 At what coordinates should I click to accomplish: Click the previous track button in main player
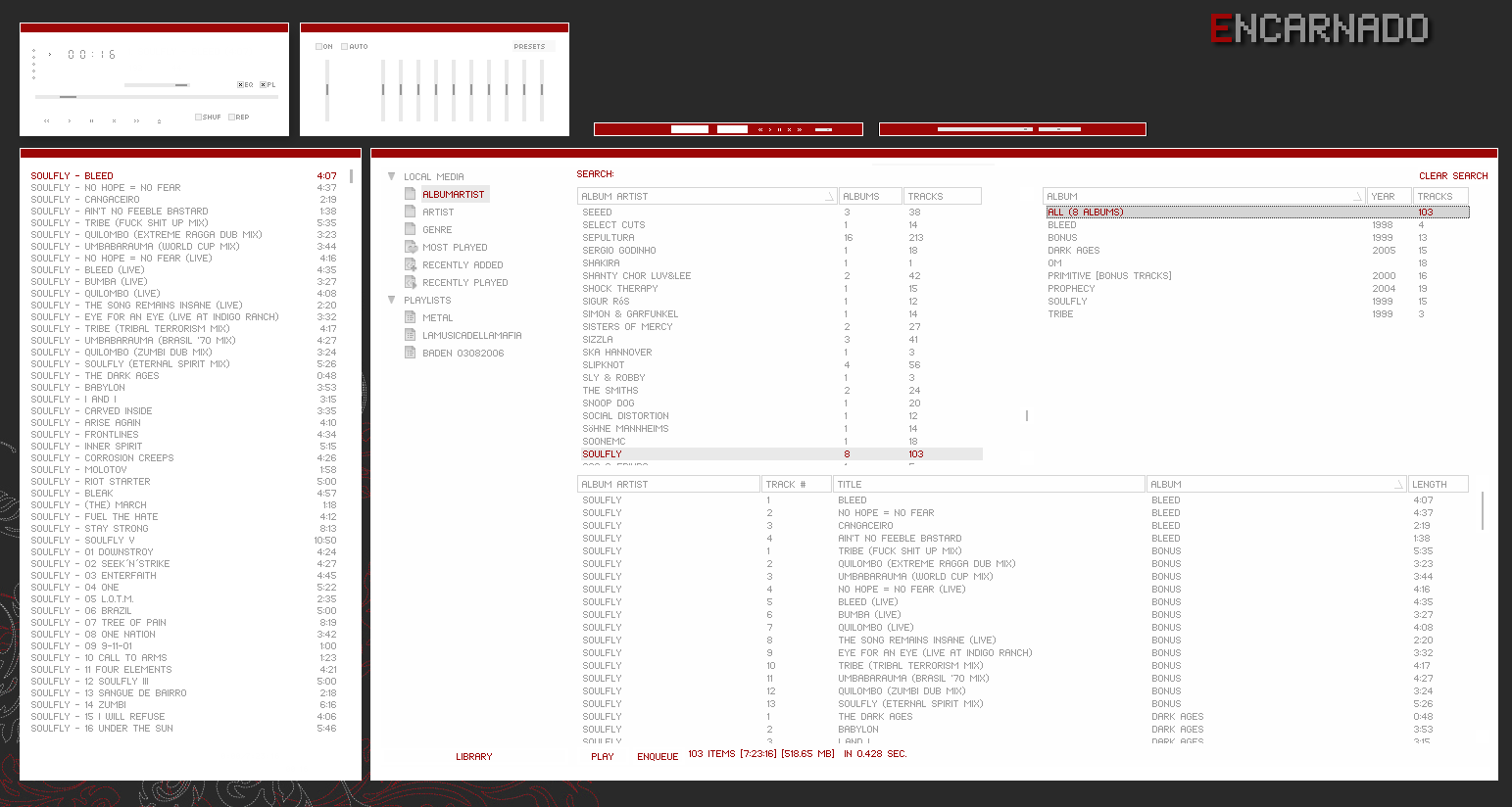[47, 121]
